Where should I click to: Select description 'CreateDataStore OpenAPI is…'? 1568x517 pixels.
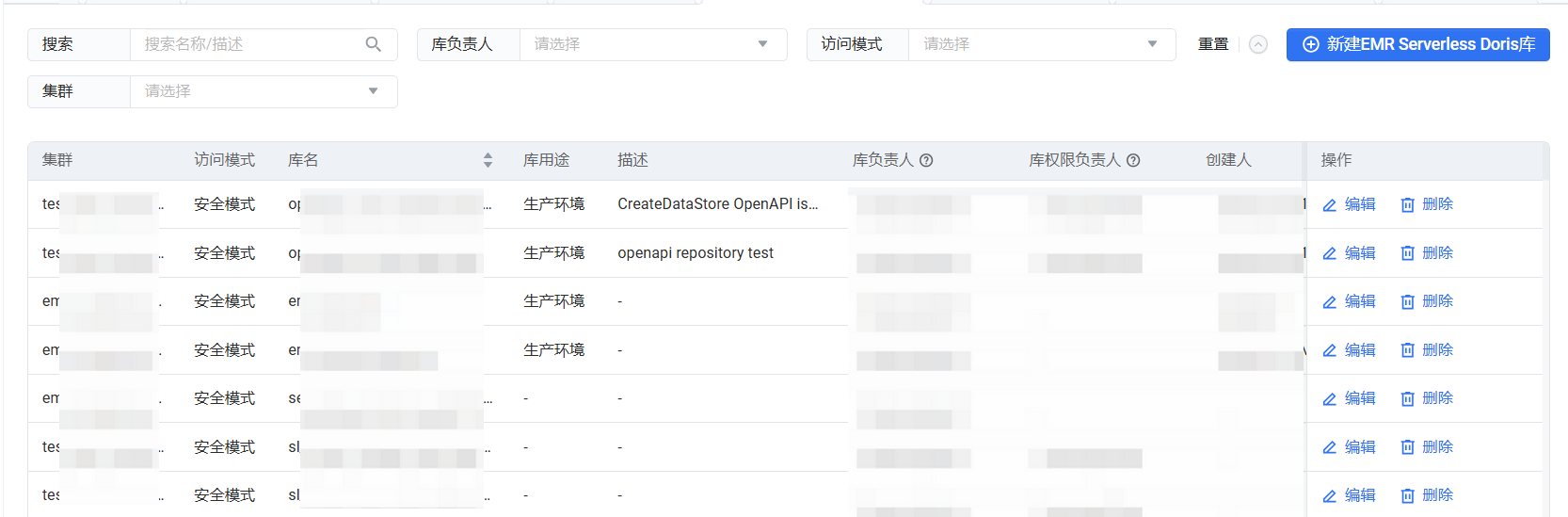click(x=718, y=204)
